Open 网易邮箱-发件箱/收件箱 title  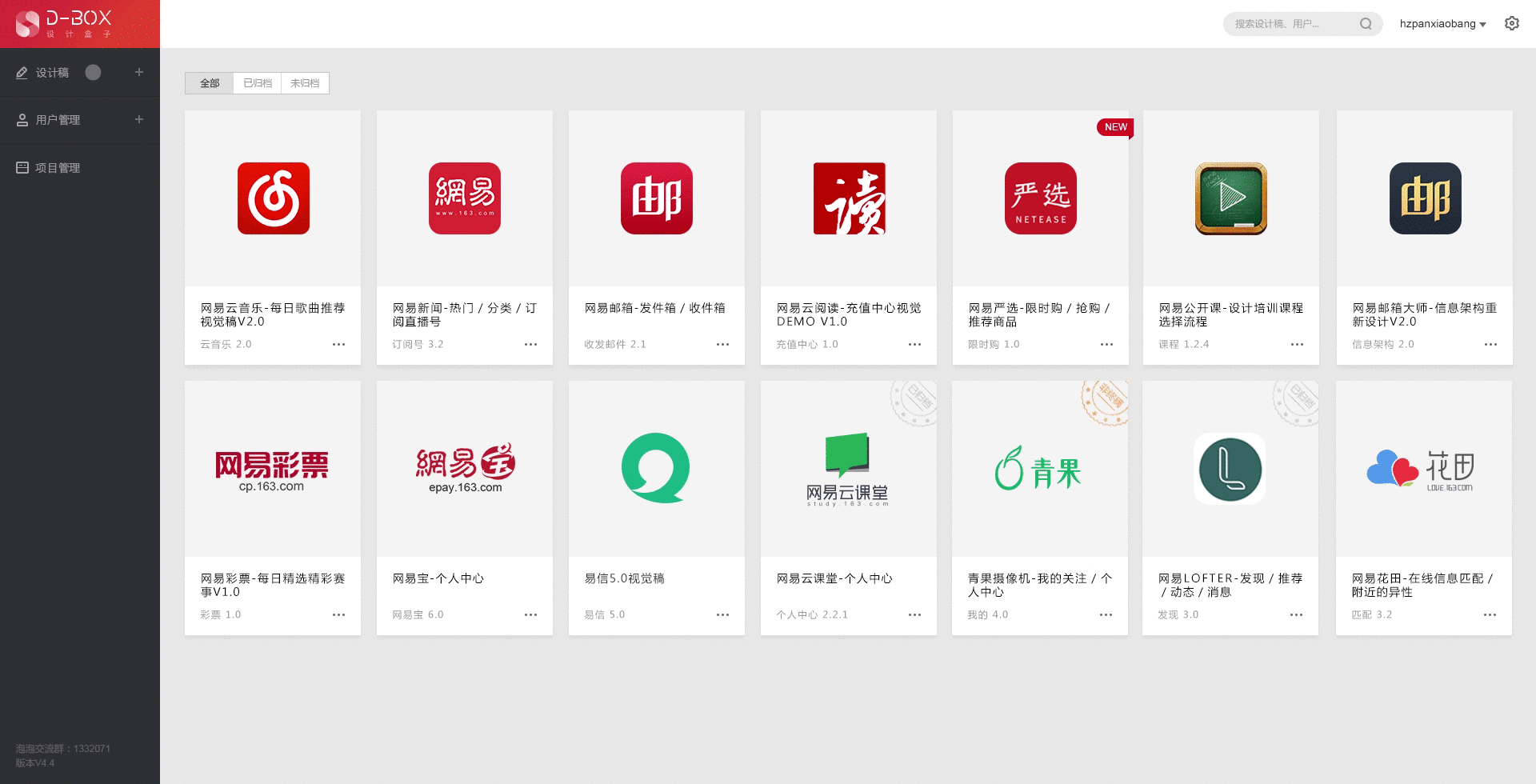click(x=655, y=308)
